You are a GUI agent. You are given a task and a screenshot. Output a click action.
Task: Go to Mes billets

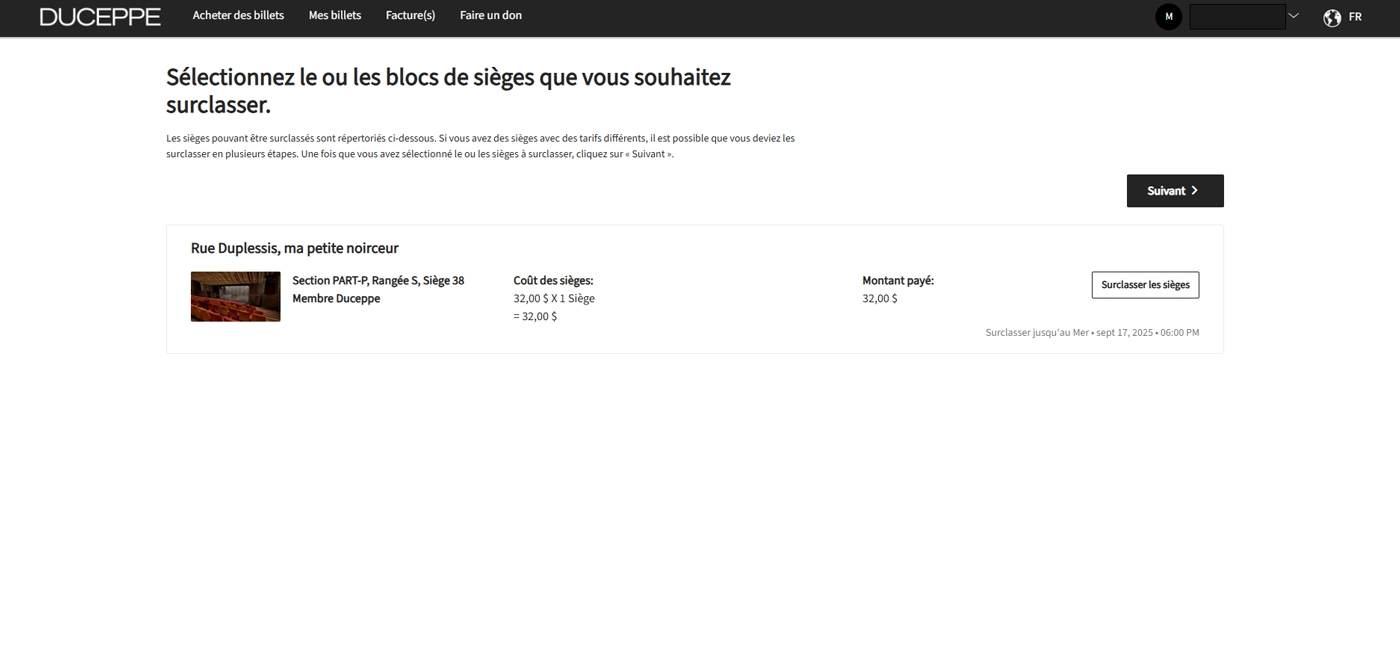[335, 16]
